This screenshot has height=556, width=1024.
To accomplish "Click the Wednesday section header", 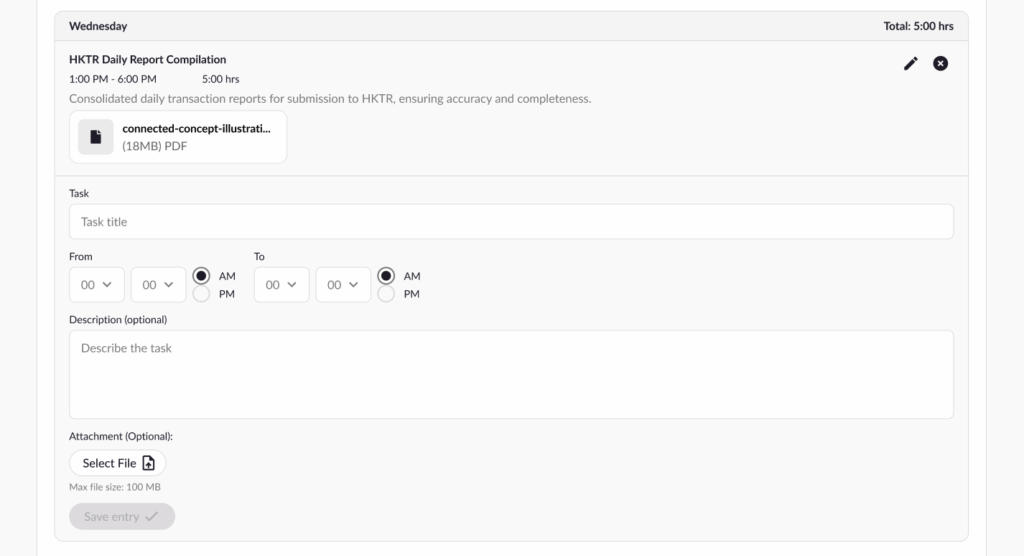I will (98, 26).
